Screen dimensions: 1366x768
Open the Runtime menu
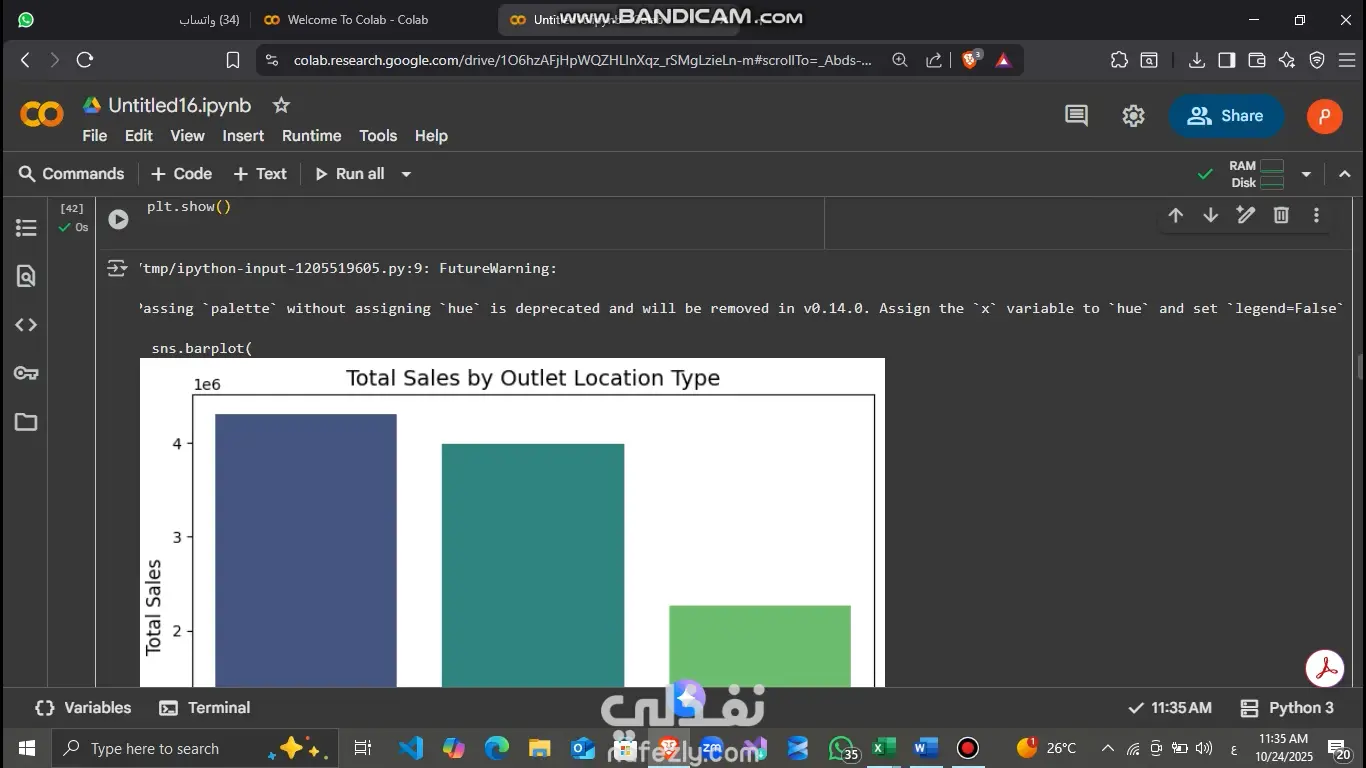(312, 136)
